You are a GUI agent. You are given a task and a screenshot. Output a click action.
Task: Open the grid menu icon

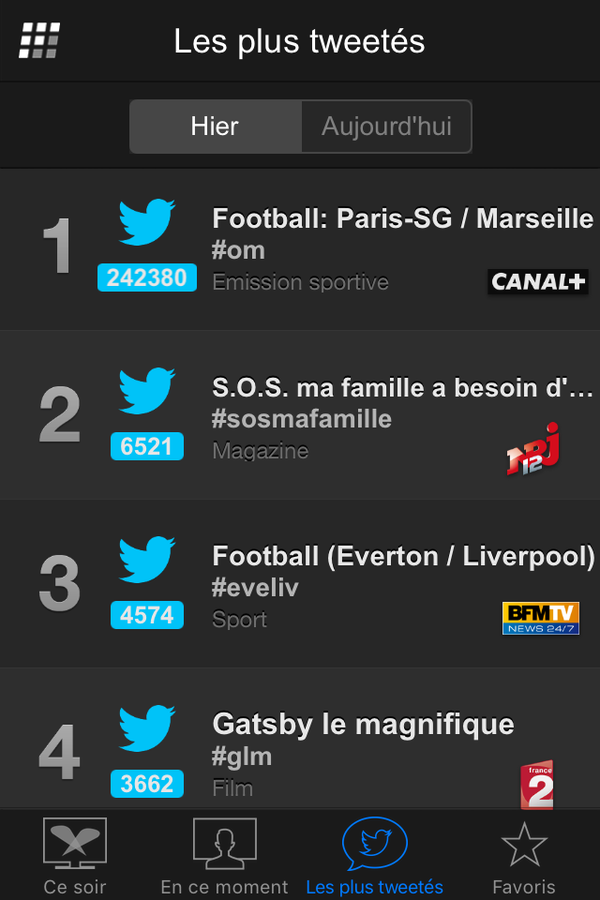[x=39, y=40]
